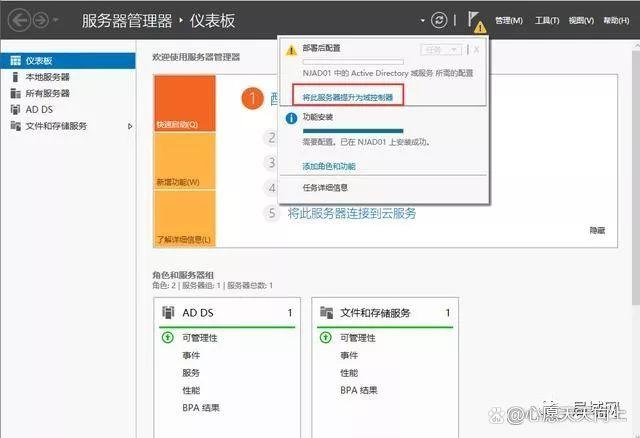Select the 新增功能(W) tile
This screenshot has width=640, height=438.
[x=184, y=161]
